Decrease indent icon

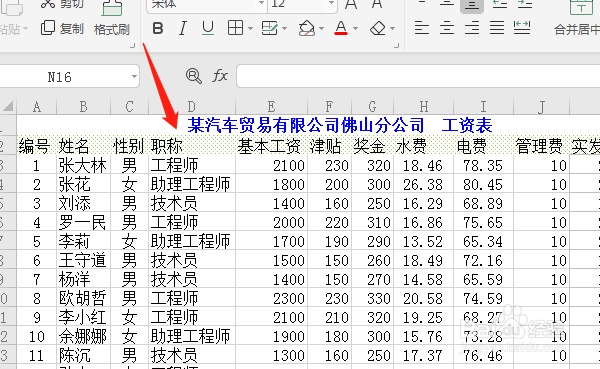click(499, 4)
